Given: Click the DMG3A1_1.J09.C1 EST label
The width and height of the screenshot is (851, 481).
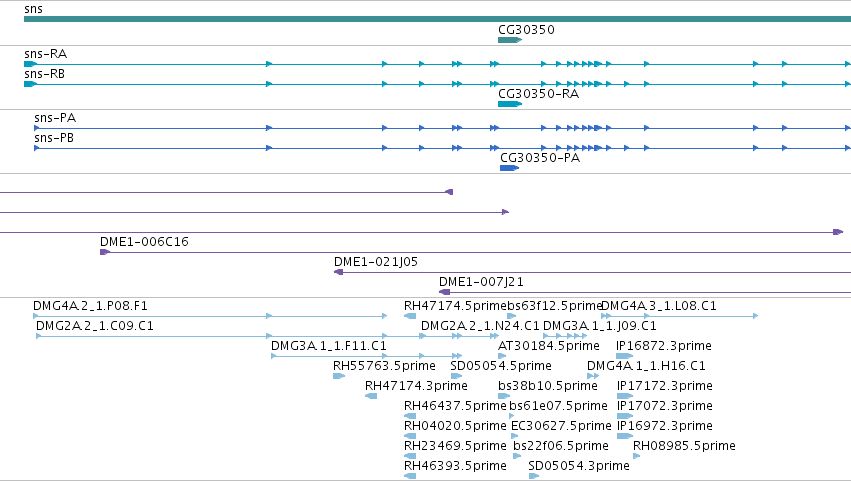Looking at the screenshot, I should click(x=600, y=326).
